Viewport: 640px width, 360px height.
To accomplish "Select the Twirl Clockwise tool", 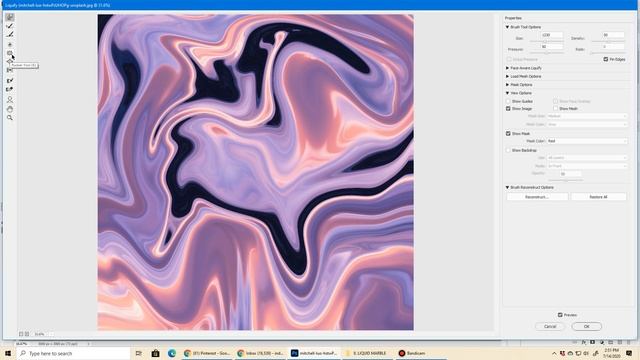I will pos(10,44).
